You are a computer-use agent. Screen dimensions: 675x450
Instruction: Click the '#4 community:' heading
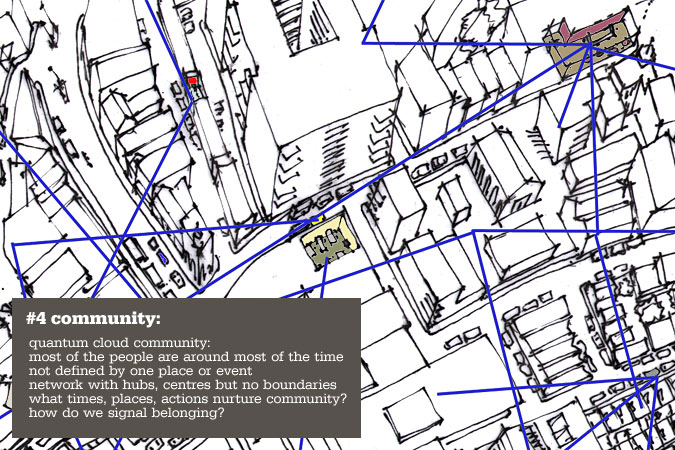(x=93, y=319)
